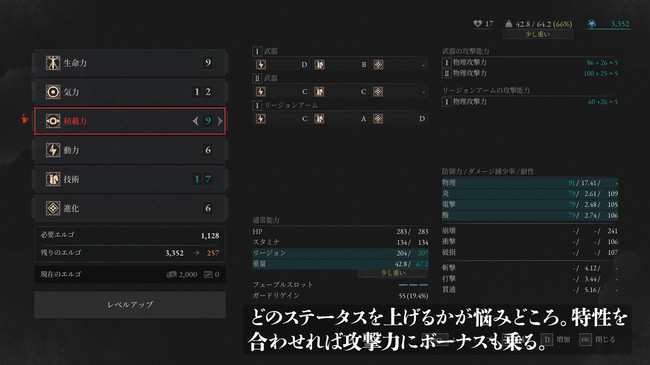Click the 物理 defense row with 17.41

(530, 182)
